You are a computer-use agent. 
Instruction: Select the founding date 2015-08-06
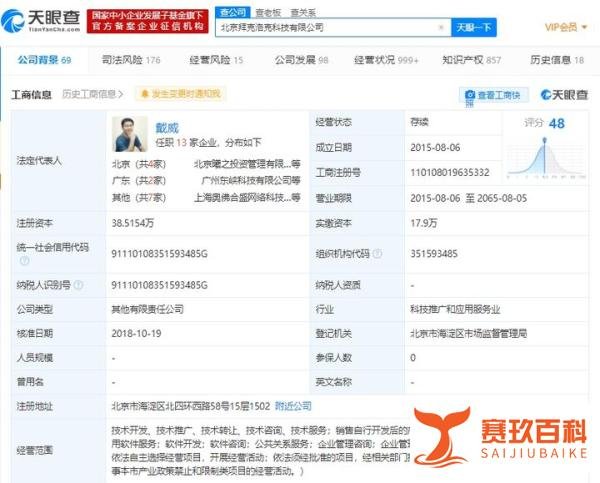click(435, 147)
